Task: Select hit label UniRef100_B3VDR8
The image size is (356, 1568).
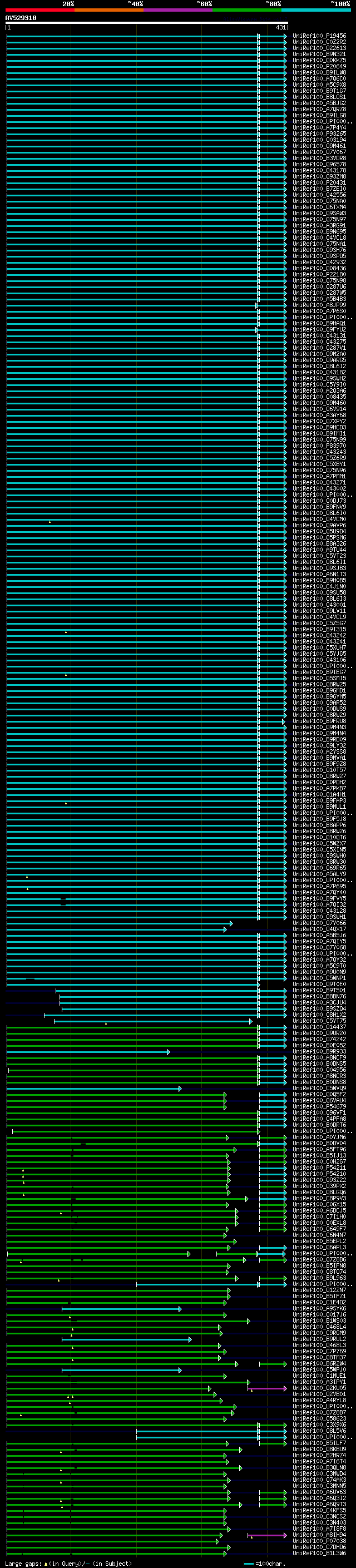Action: 319,159
